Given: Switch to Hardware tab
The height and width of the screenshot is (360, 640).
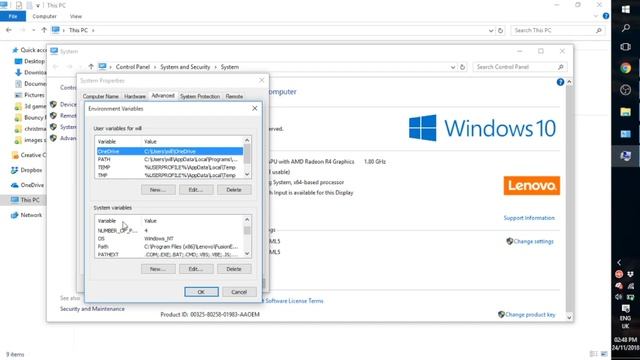Looking at the screenshot, I should click(135, 96).
